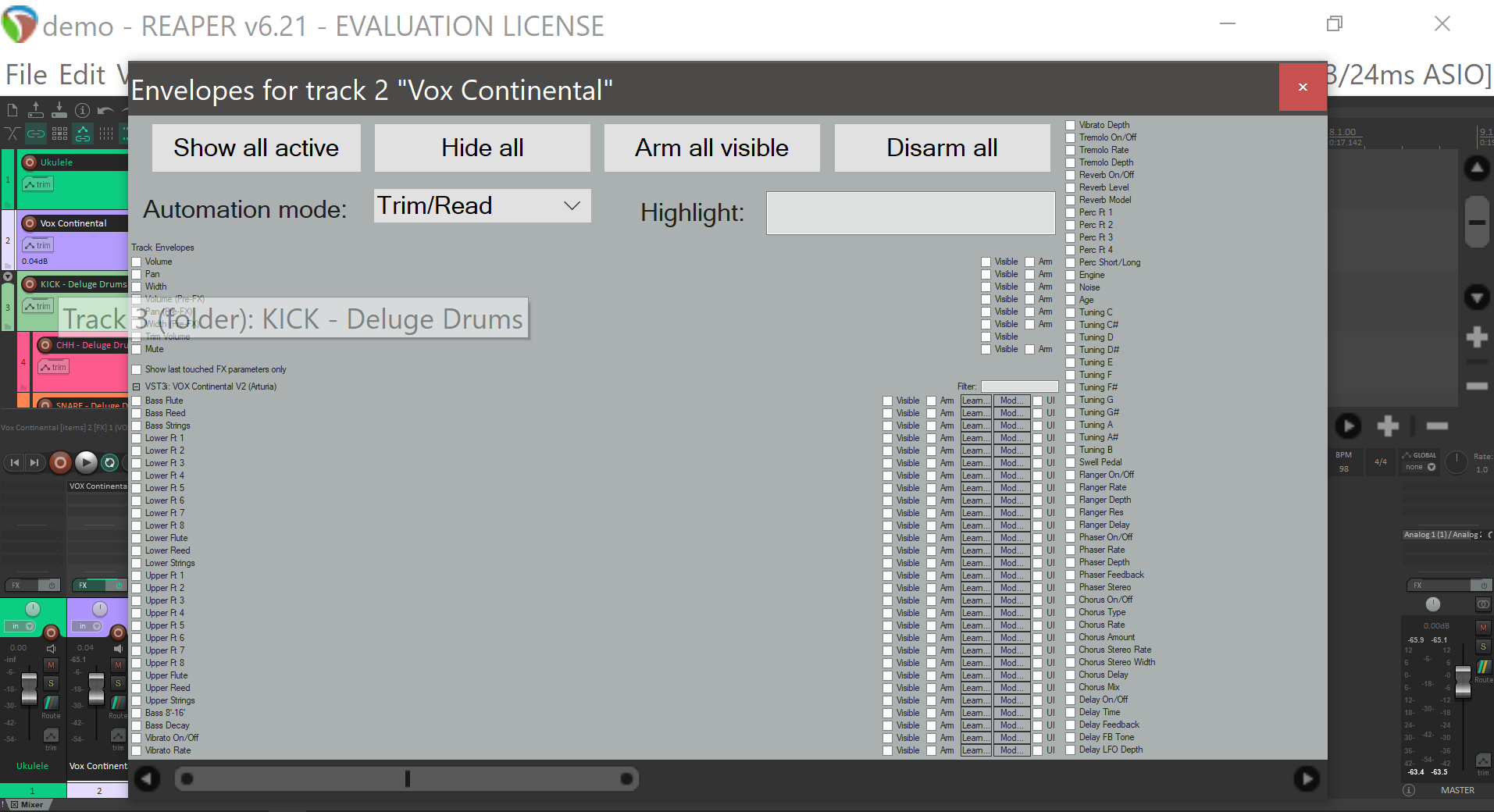Toggle master mono/stereo icon

pyautogui.click(x=1483, y=604)
